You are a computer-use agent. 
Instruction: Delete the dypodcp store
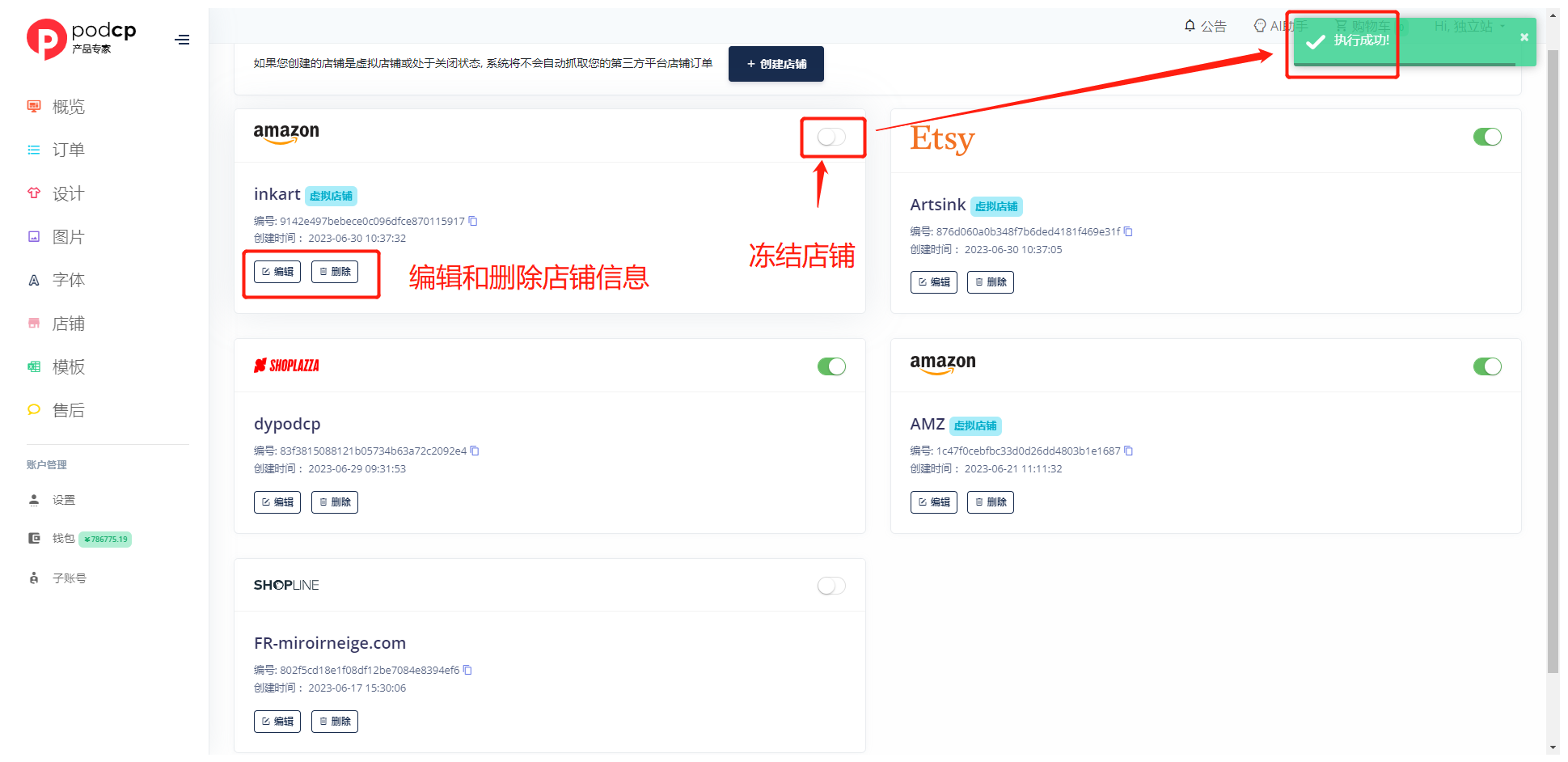[335, 502]
